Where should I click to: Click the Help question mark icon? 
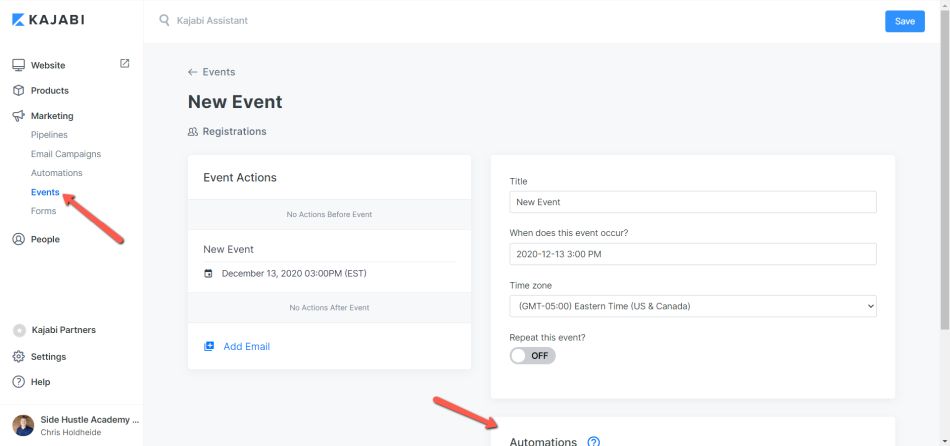pos(19,382)
